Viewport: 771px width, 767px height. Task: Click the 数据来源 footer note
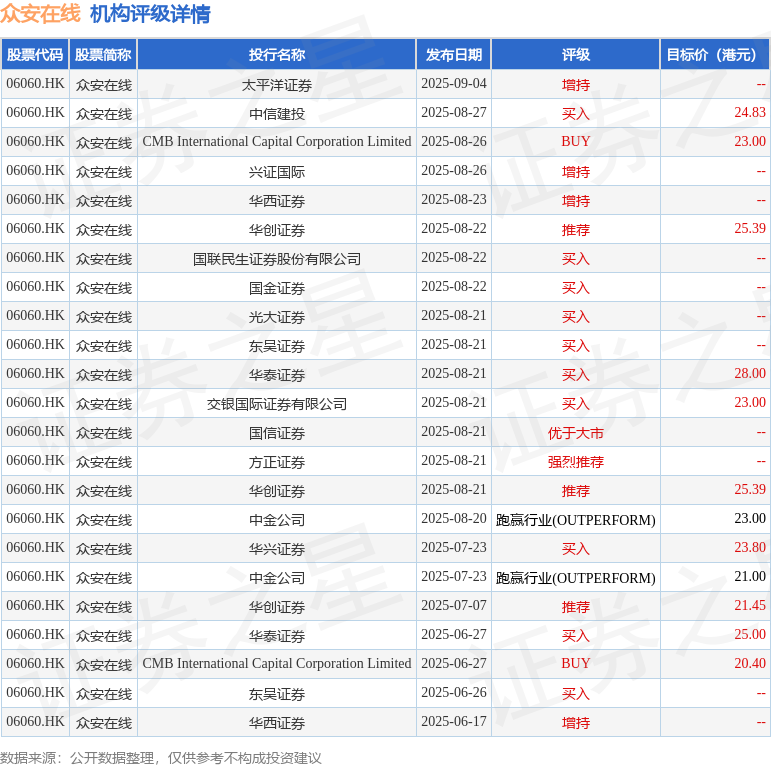[x=161, y=758]
